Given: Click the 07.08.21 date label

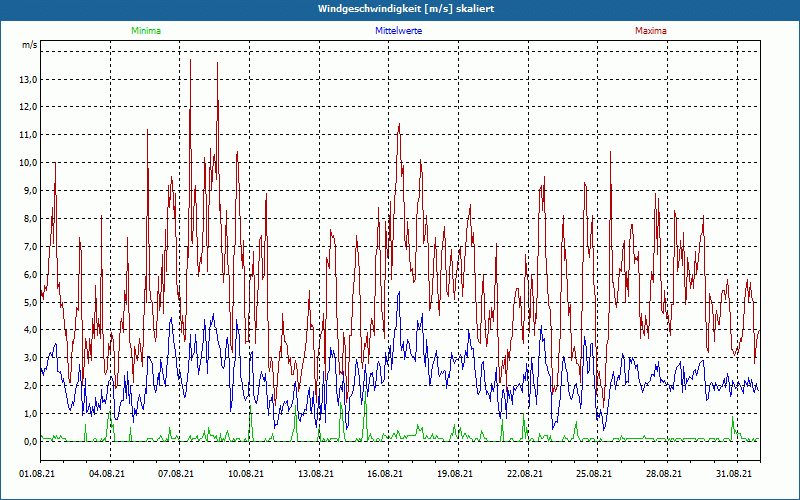Looking at the screenshot, I should click(177, 474).
